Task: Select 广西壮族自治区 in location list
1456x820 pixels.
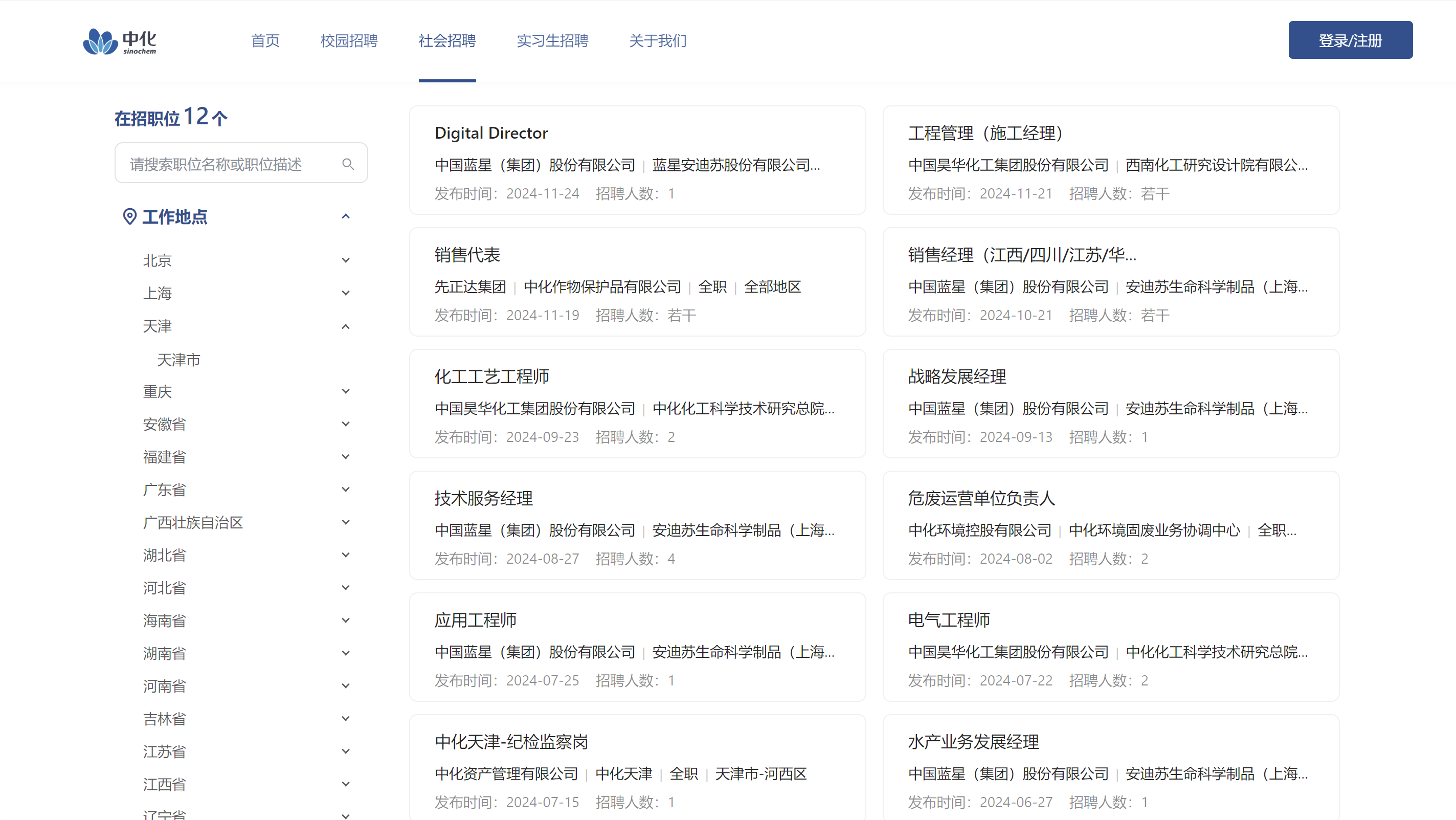Action: pos(193,522)
